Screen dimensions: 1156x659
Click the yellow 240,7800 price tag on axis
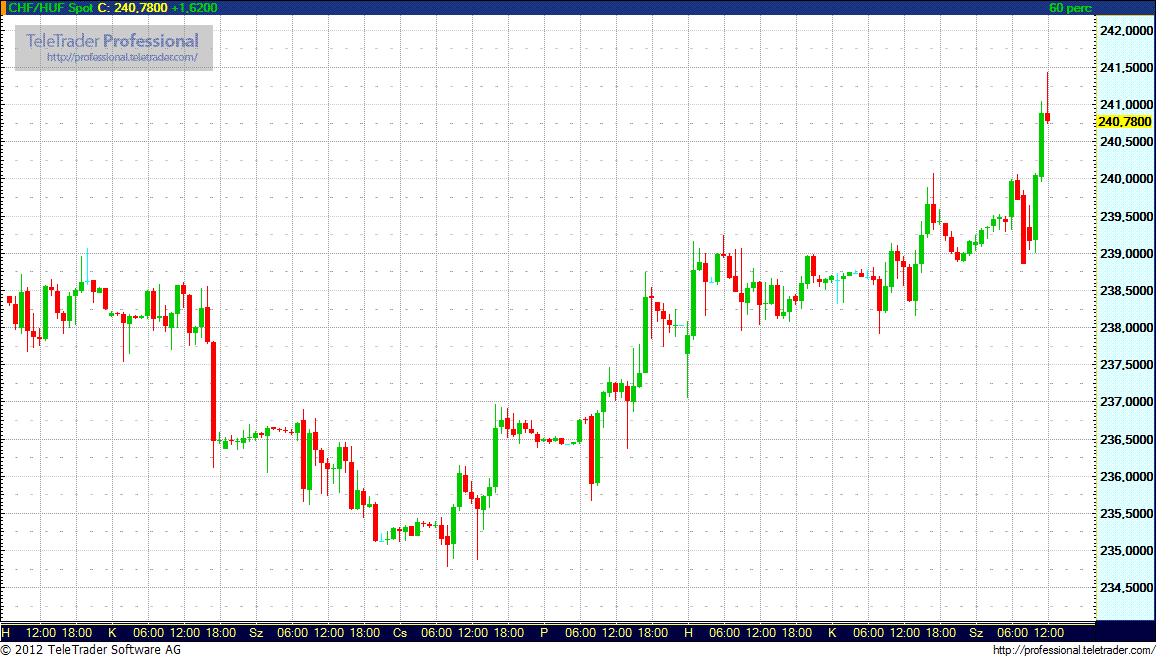point(1124,122)
